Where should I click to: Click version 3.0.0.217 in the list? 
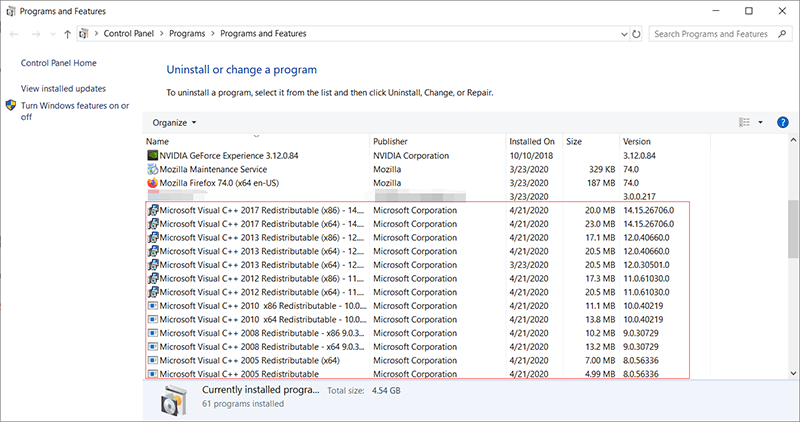tap(639, 196)
